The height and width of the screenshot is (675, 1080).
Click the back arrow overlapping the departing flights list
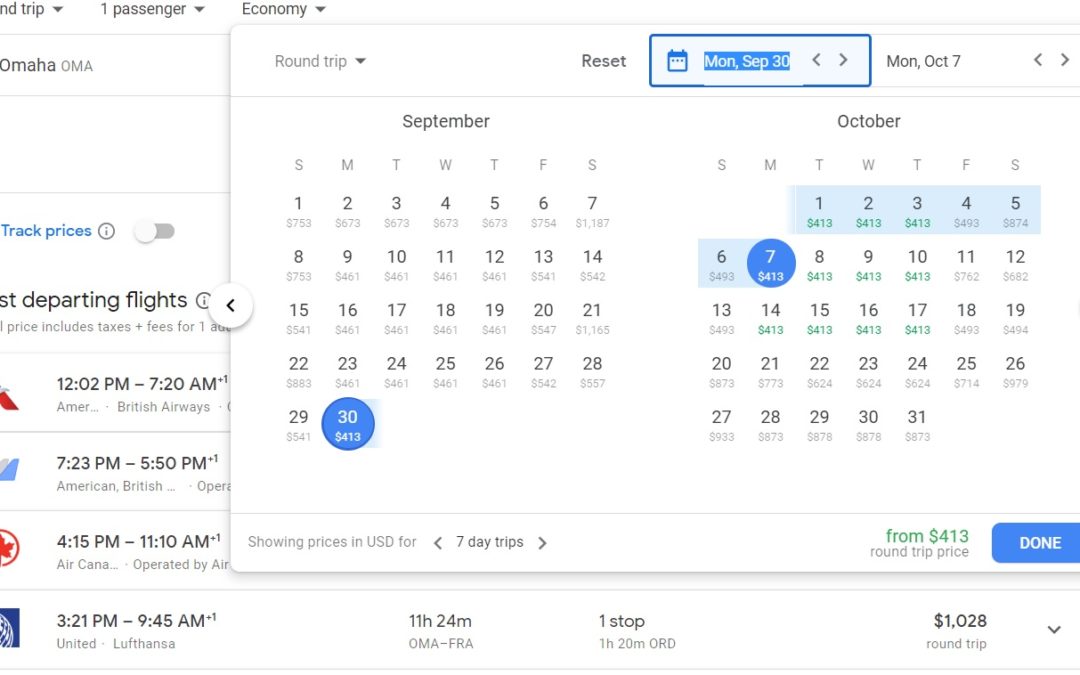pyautogui.click(x=231, y=306)
